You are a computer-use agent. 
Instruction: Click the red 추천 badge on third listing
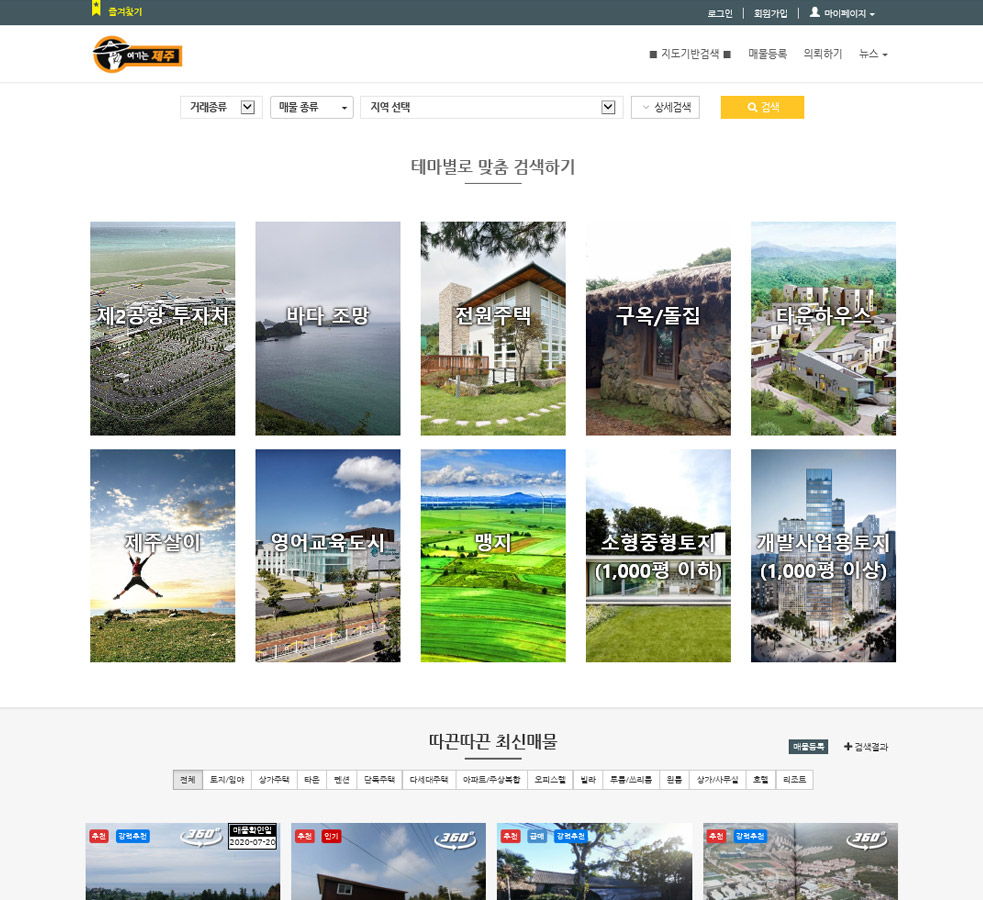510,836
